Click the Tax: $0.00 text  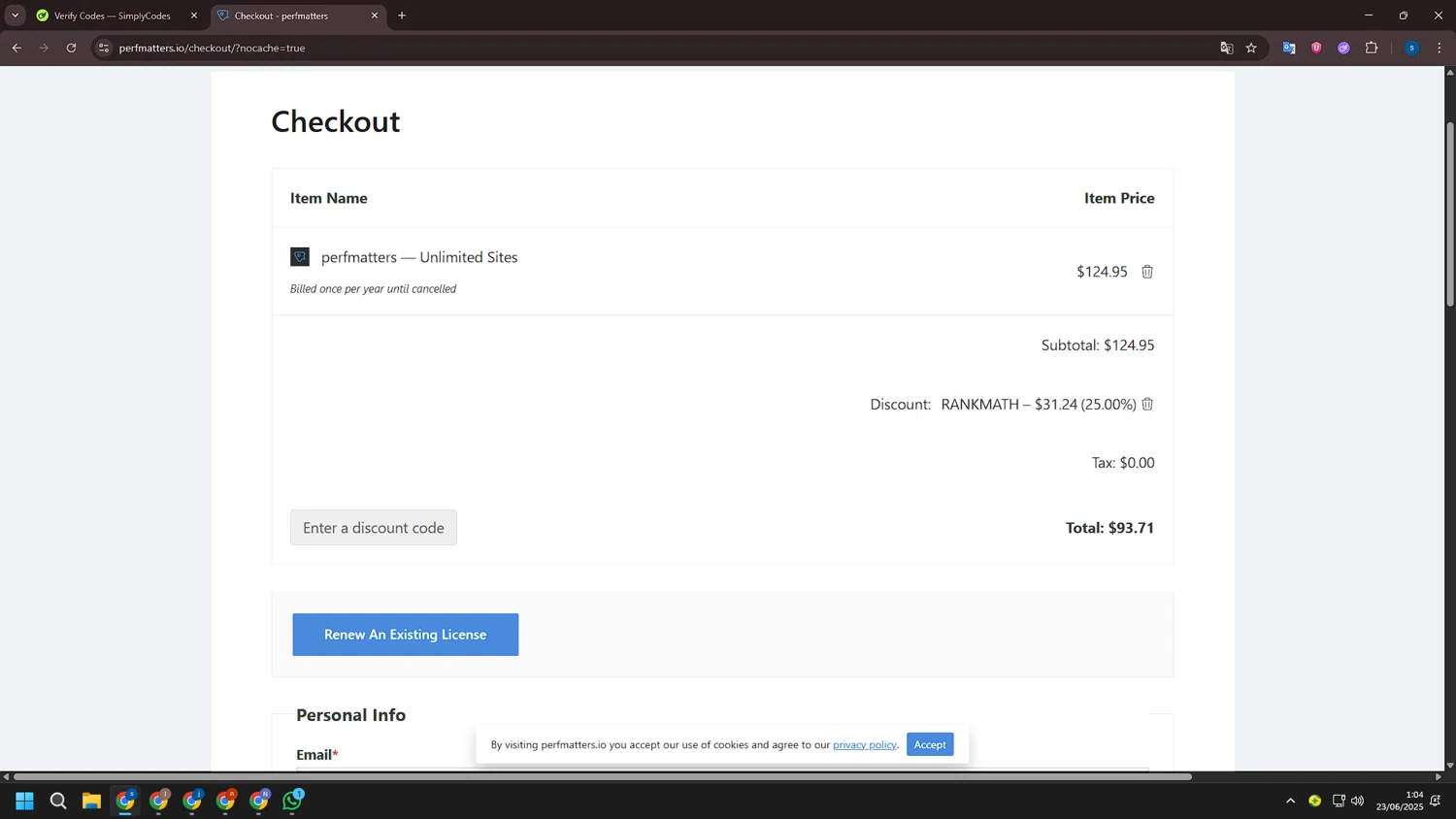(x=1123, y=463)
